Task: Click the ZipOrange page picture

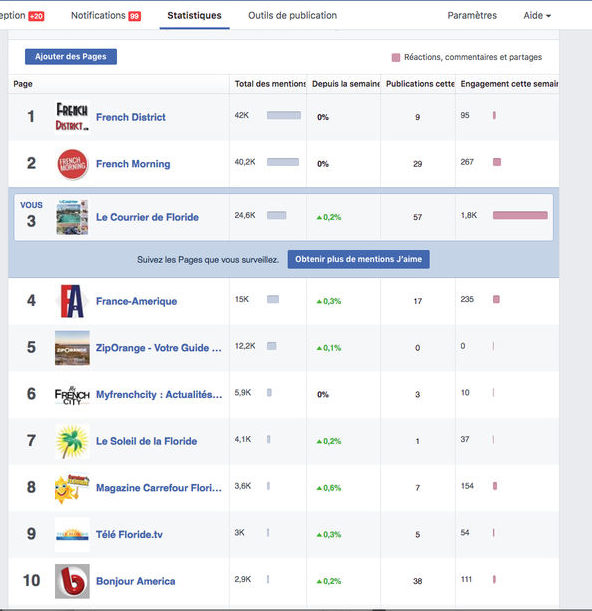Action: pyautogui.click(x=72, y=348)
